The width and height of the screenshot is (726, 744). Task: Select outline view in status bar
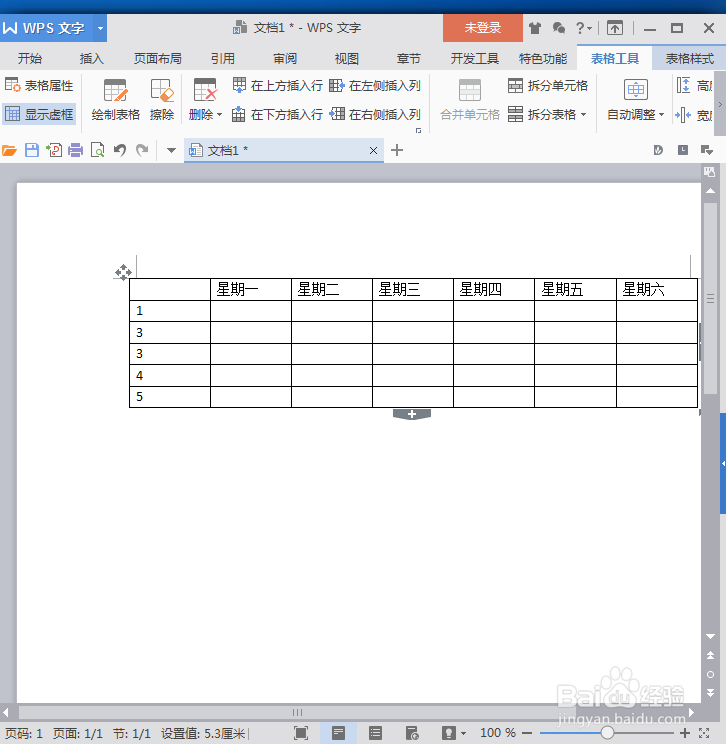tap(375, 733)
